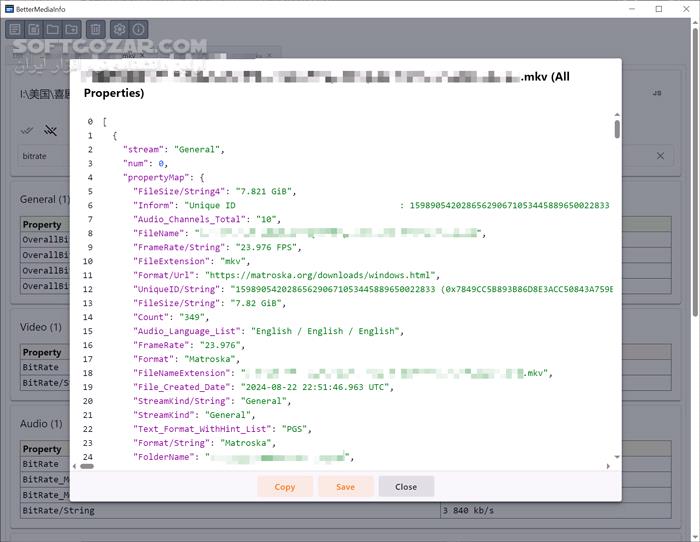Click the open folder toolbar icon
This screenshot has width=700, height=542.
[53, 30]
